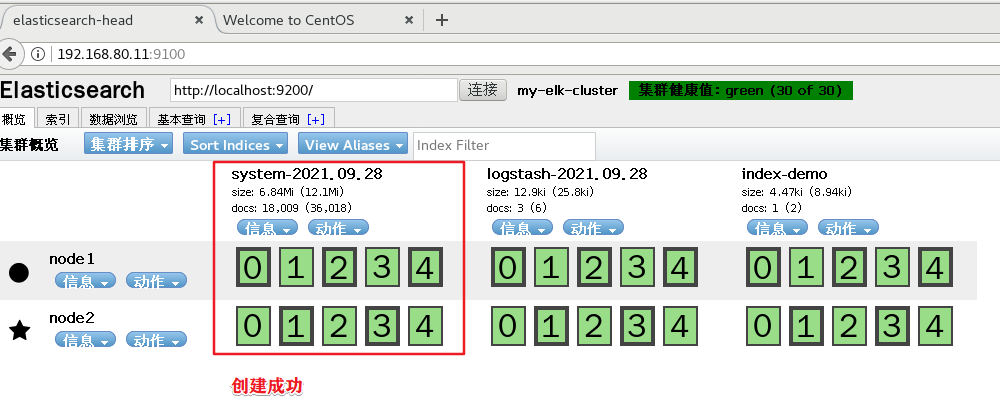Screen dimensions: 1000x414
Task: Click the 连接 connect button
Action: click(483, 90)
